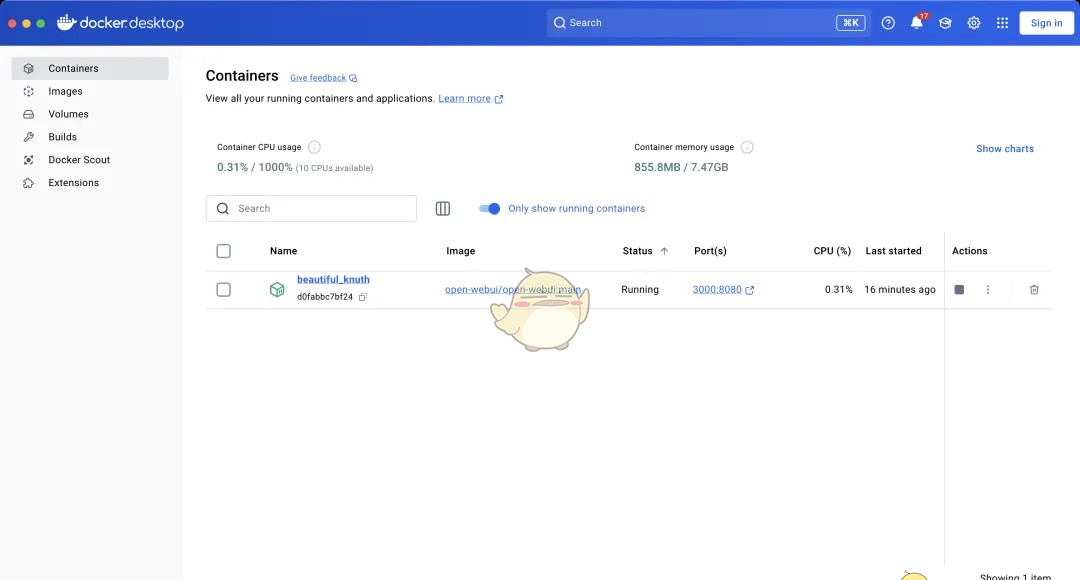The image size is (1080, 580).
Task: Click the Docker Scout target icon
Action: coord(28,160)
